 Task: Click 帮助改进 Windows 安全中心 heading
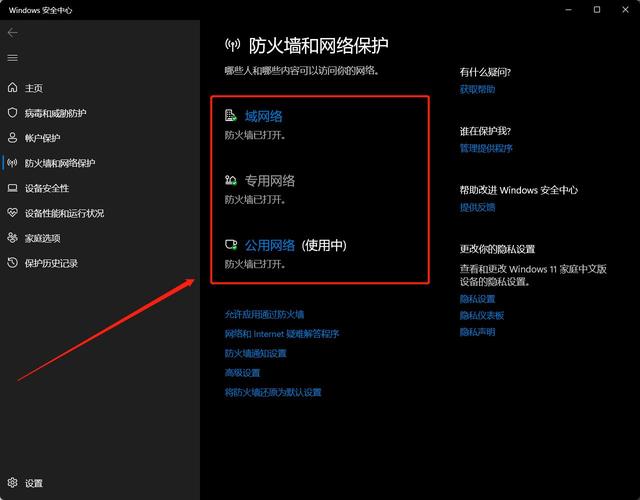point(519,190)
